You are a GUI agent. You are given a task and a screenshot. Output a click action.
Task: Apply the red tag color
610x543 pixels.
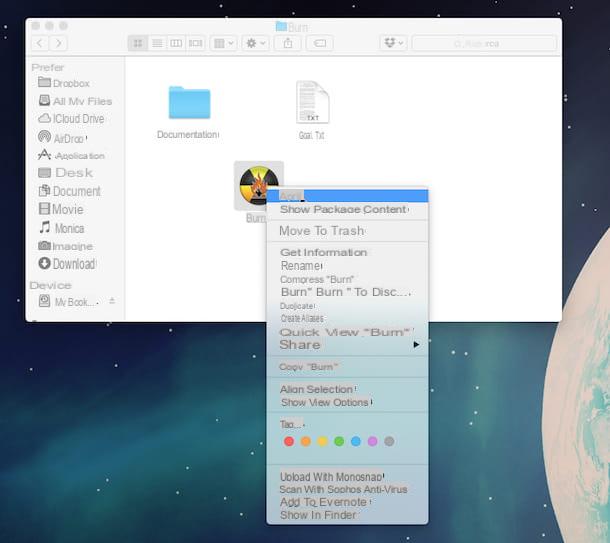[x=289, y=441]
